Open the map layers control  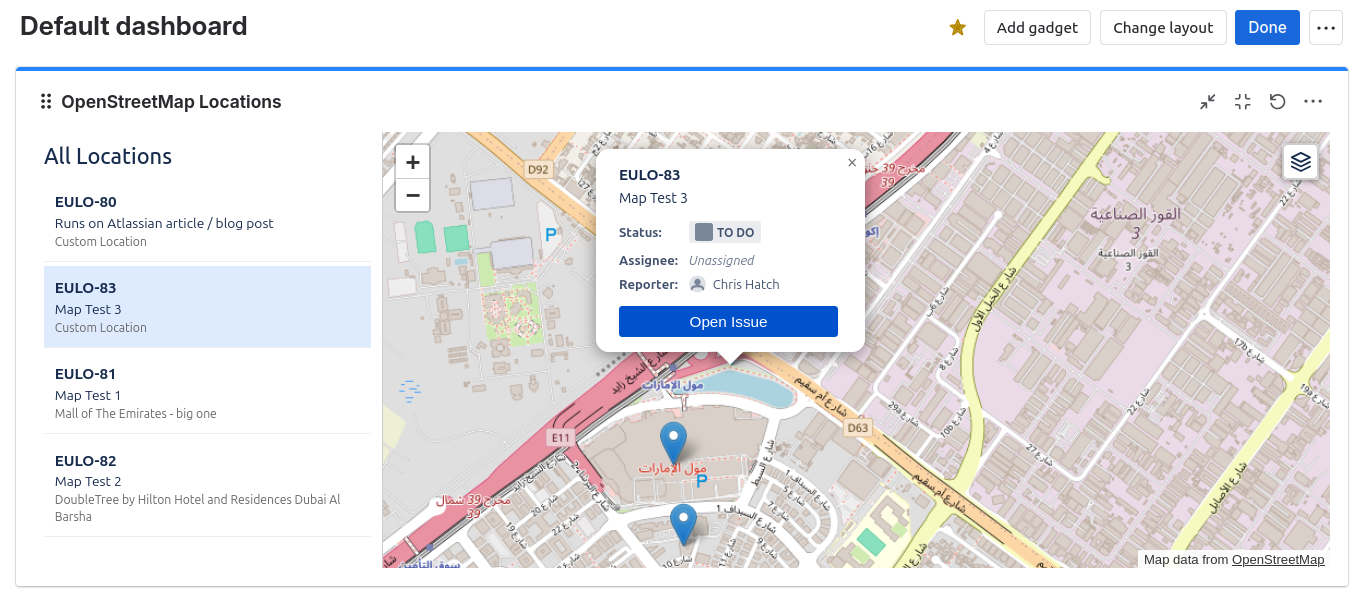click(1300, 161)
